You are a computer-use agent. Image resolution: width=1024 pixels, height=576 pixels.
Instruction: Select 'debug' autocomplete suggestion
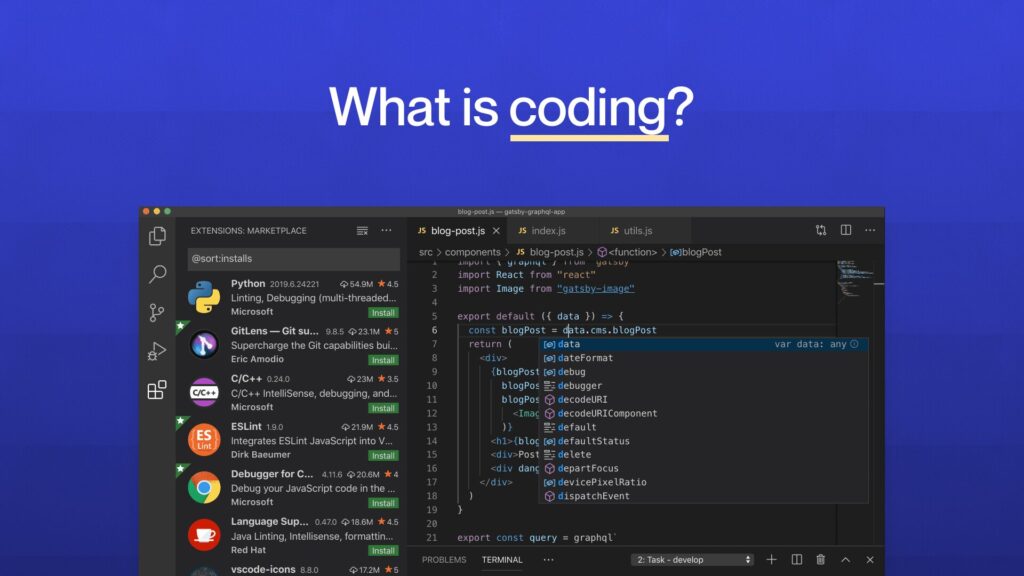point(703,372)
